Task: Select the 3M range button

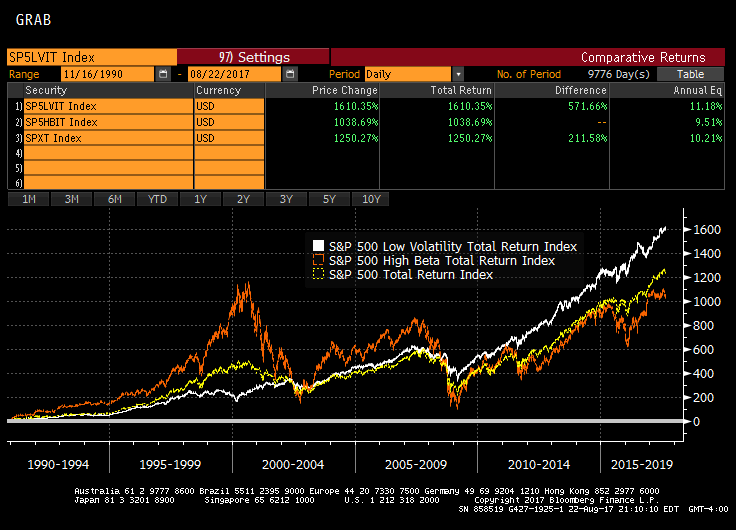Action: point(71,199)
